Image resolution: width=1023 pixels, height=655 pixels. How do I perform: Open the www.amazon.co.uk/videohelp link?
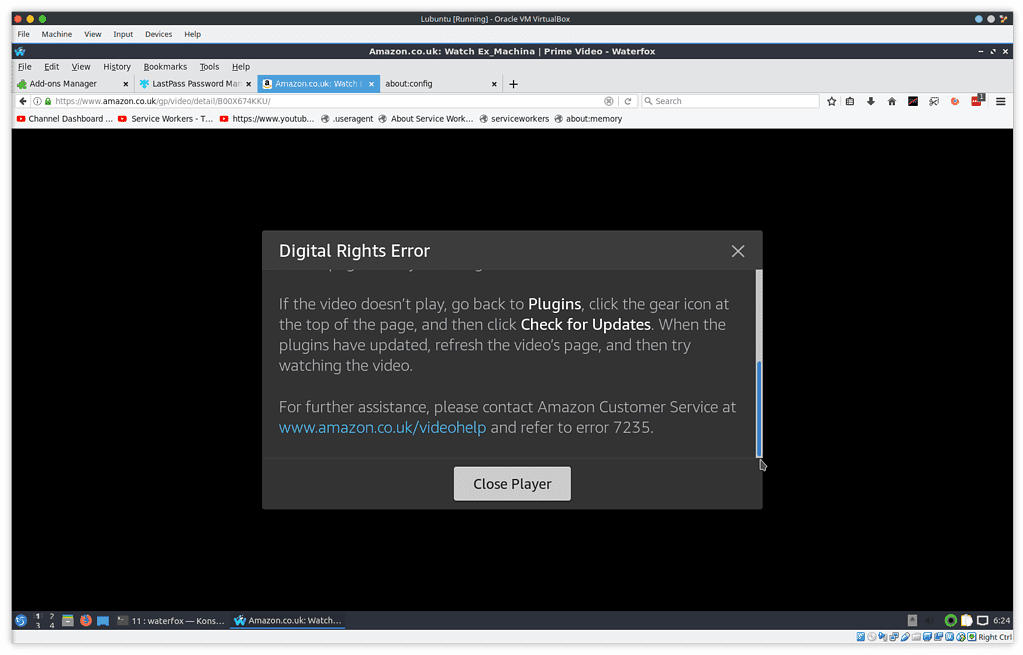tap(381, 427)
